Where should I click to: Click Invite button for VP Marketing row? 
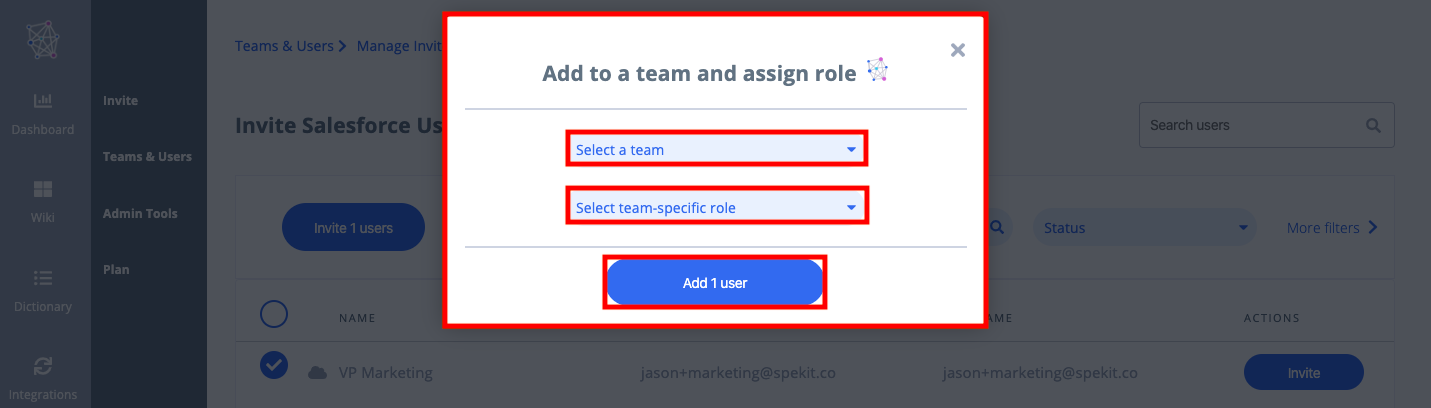[x=1304, y=372]
